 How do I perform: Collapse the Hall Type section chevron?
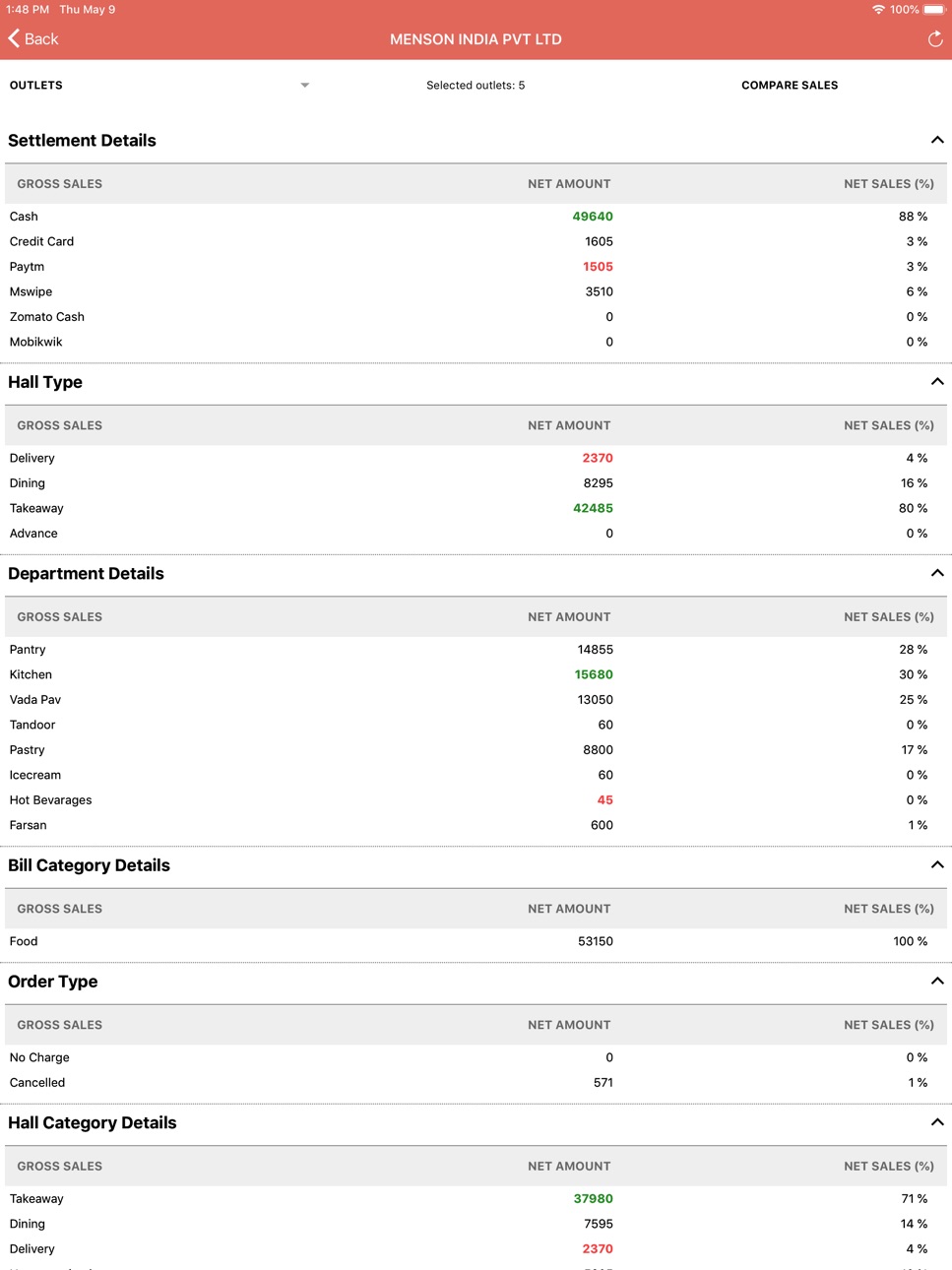tap(937, 382)
